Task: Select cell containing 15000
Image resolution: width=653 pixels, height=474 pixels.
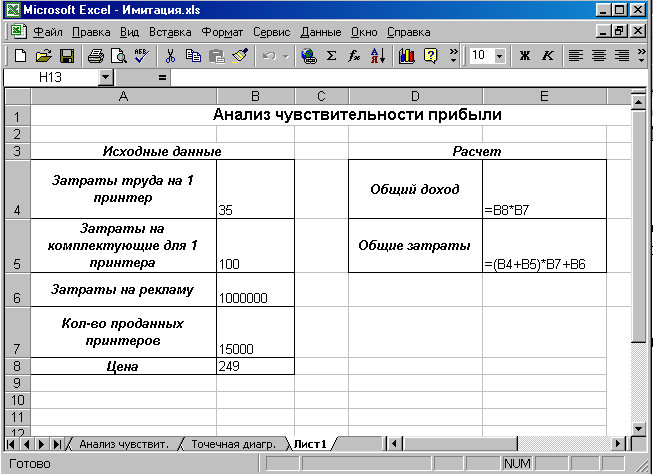Action: (255, 332)
